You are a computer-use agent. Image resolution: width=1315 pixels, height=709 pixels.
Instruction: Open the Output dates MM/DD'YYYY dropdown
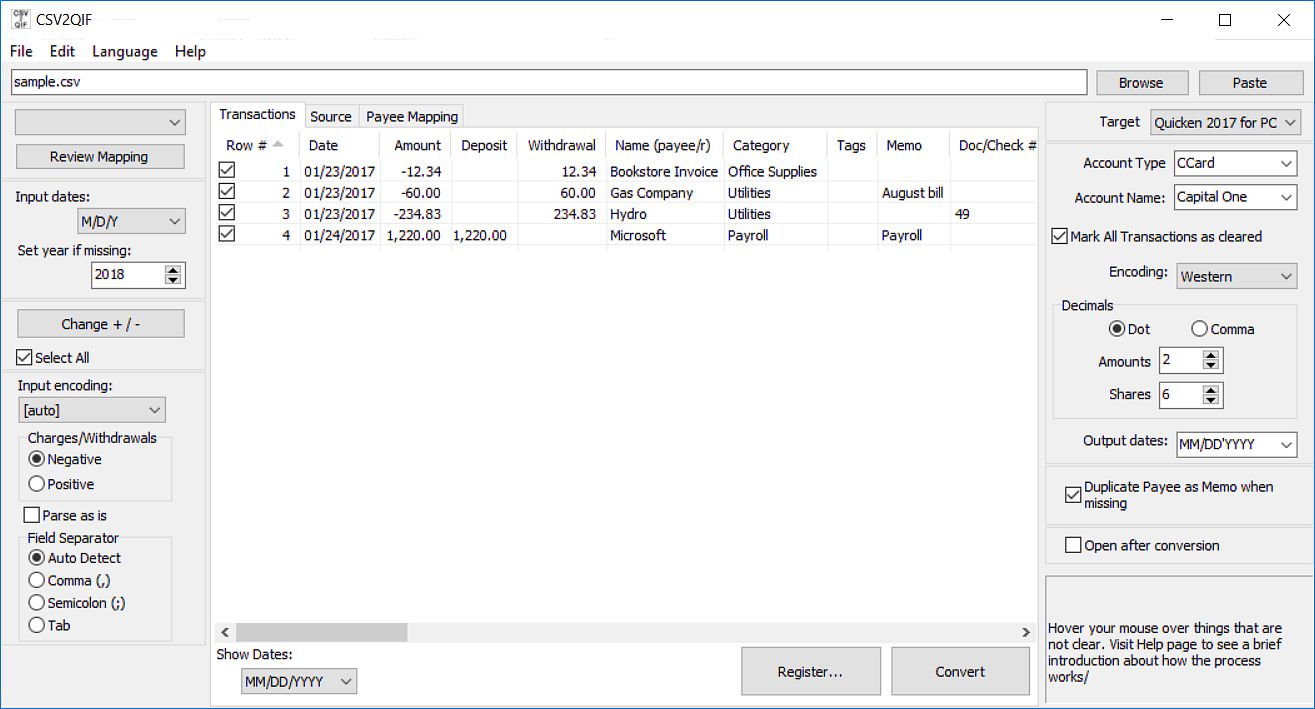[x=1236, y=444]
